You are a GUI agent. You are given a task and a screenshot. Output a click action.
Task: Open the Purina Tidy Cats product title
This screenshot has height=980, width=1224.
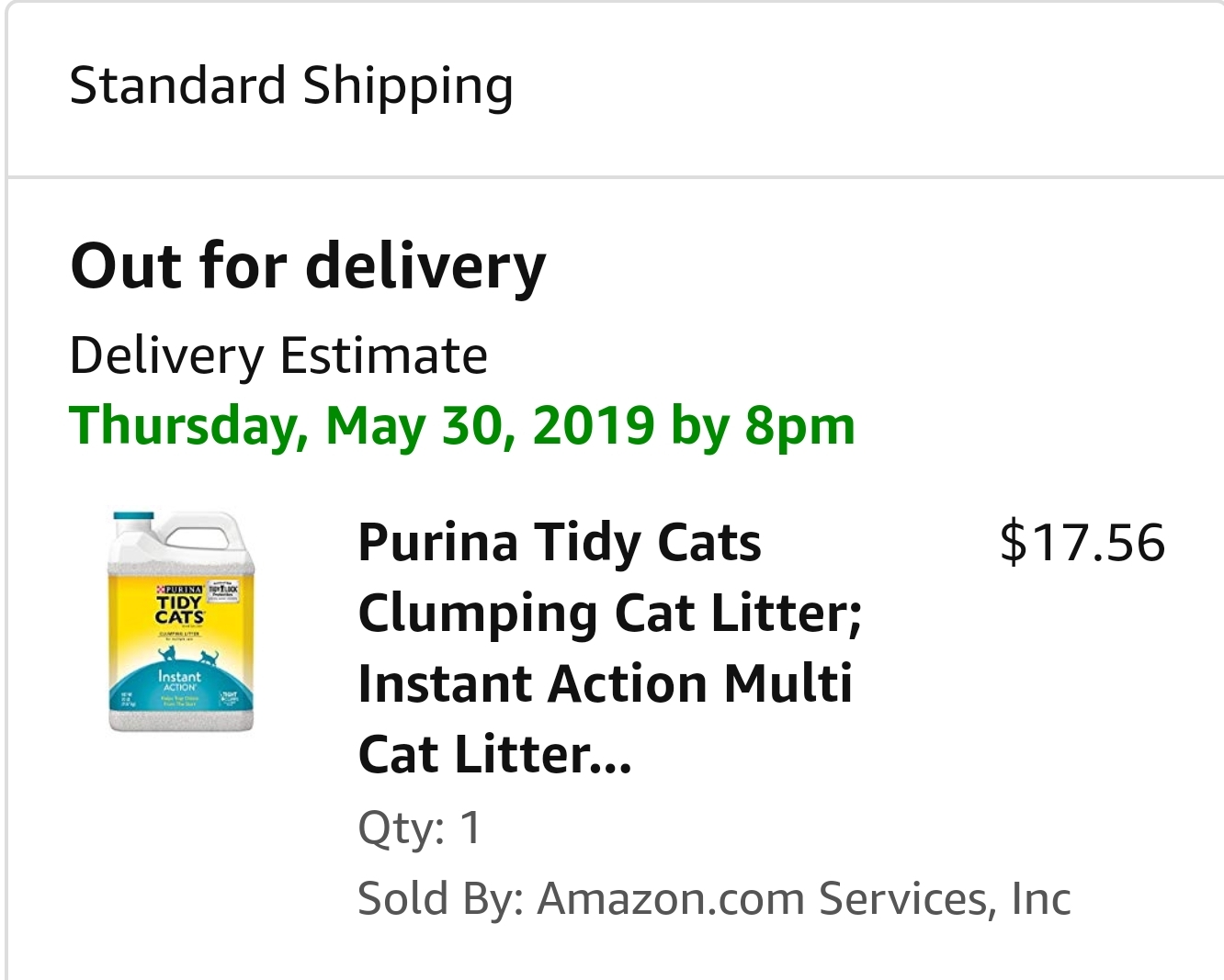559,542
